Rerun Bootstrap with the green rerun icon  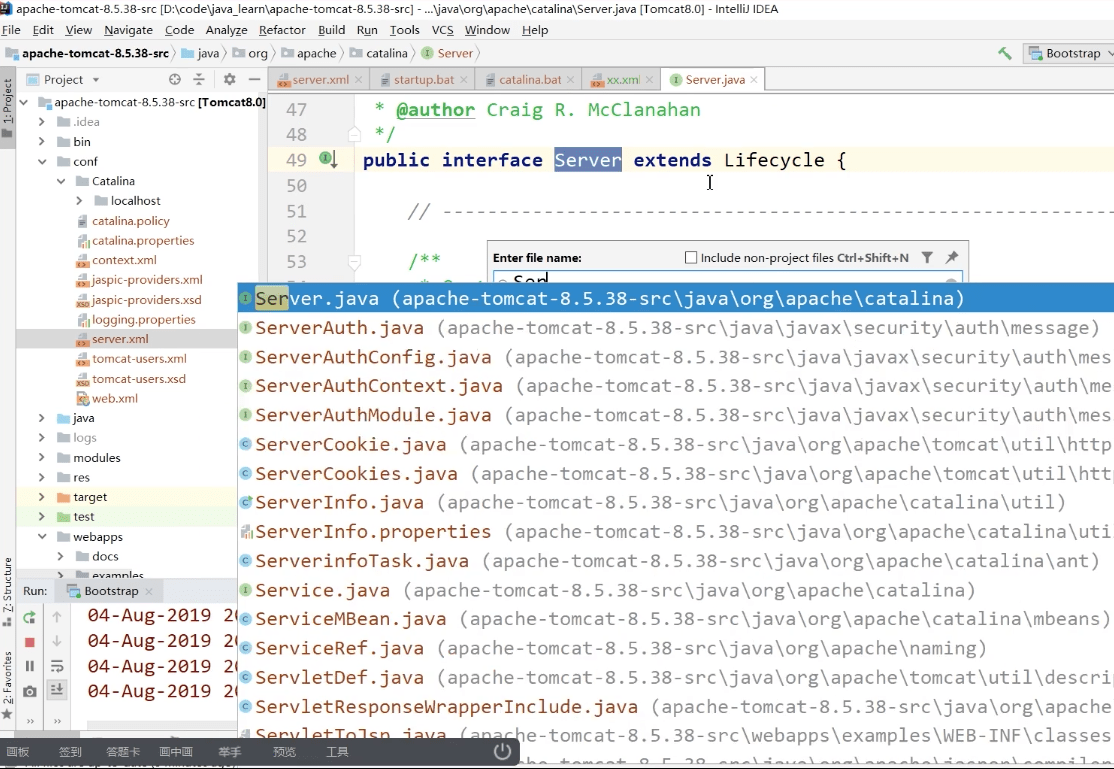(30, 617)
